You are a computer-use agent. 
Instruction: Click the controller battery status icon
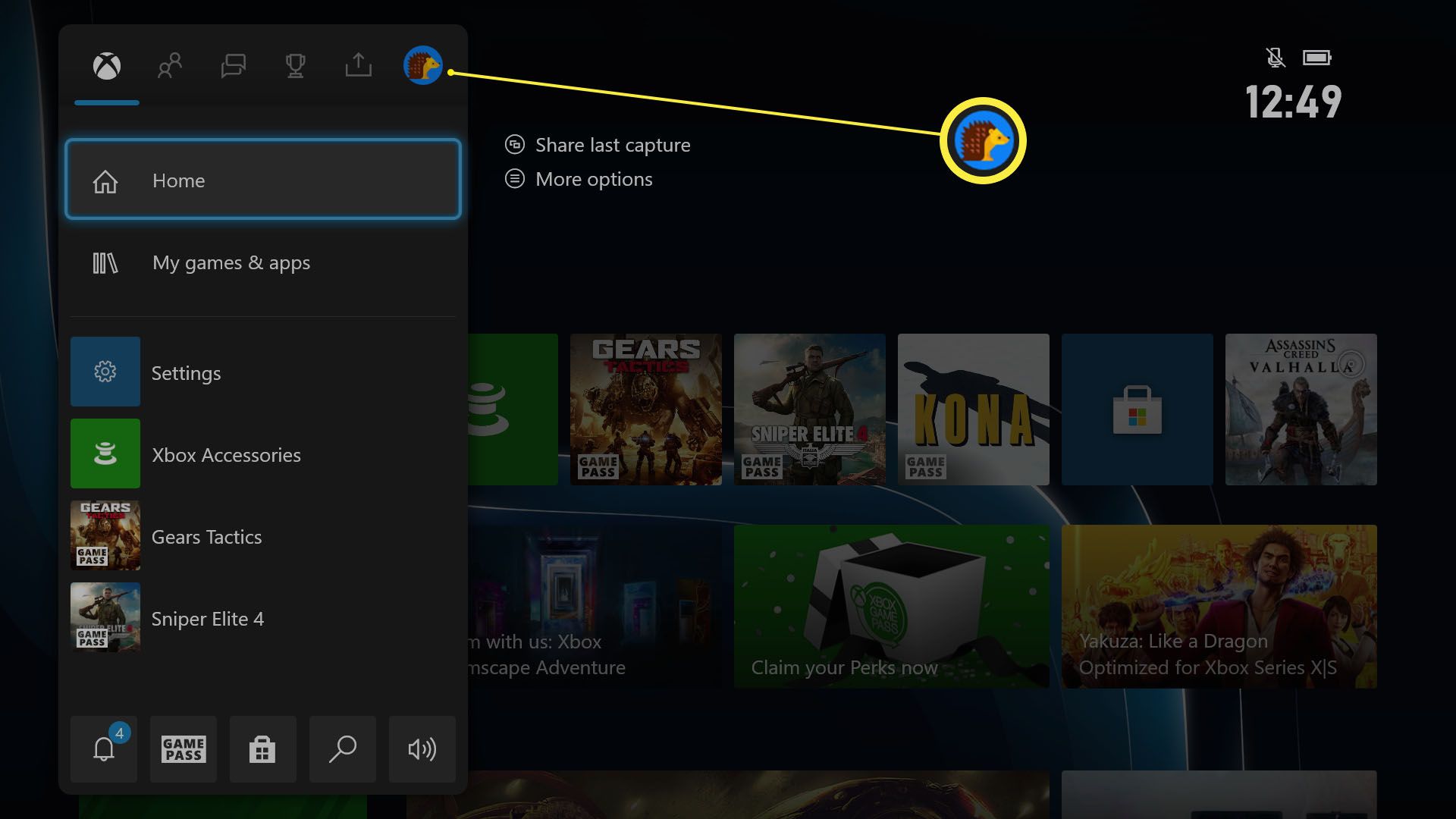point(1317,58)
